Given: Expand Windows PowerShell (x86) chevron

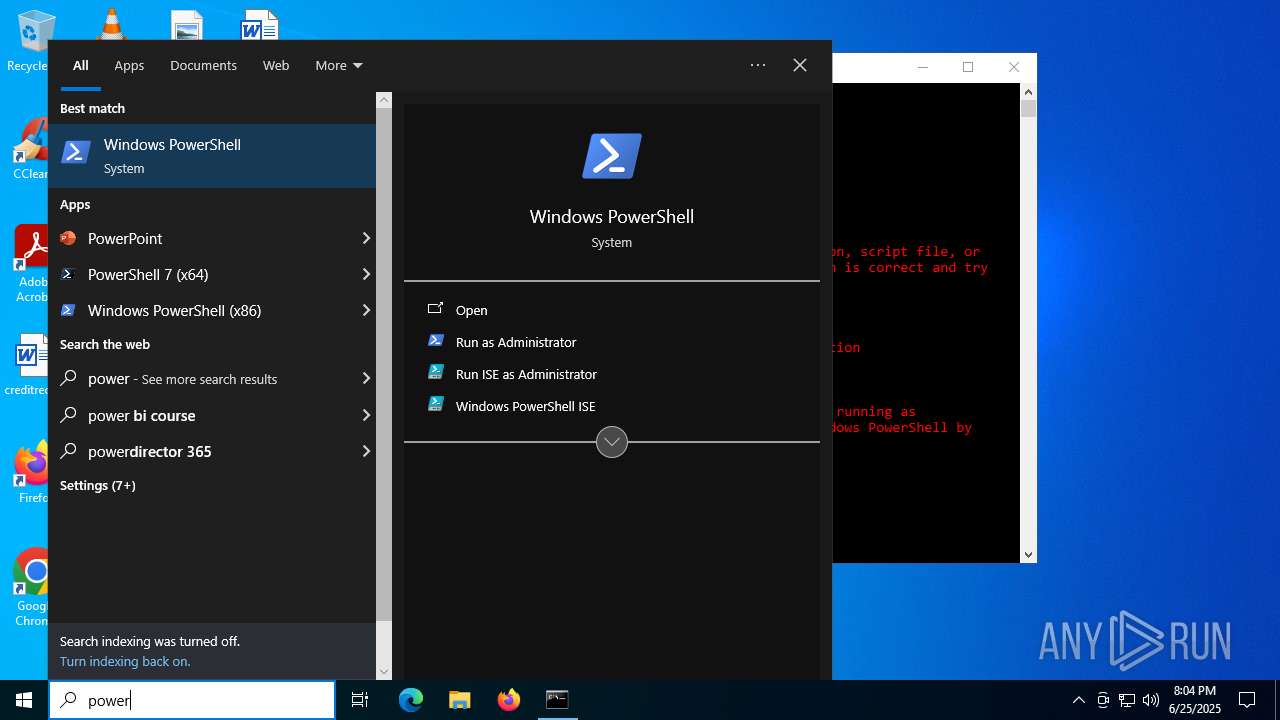Looking at the screenshot, I should [x=366, y=310].
